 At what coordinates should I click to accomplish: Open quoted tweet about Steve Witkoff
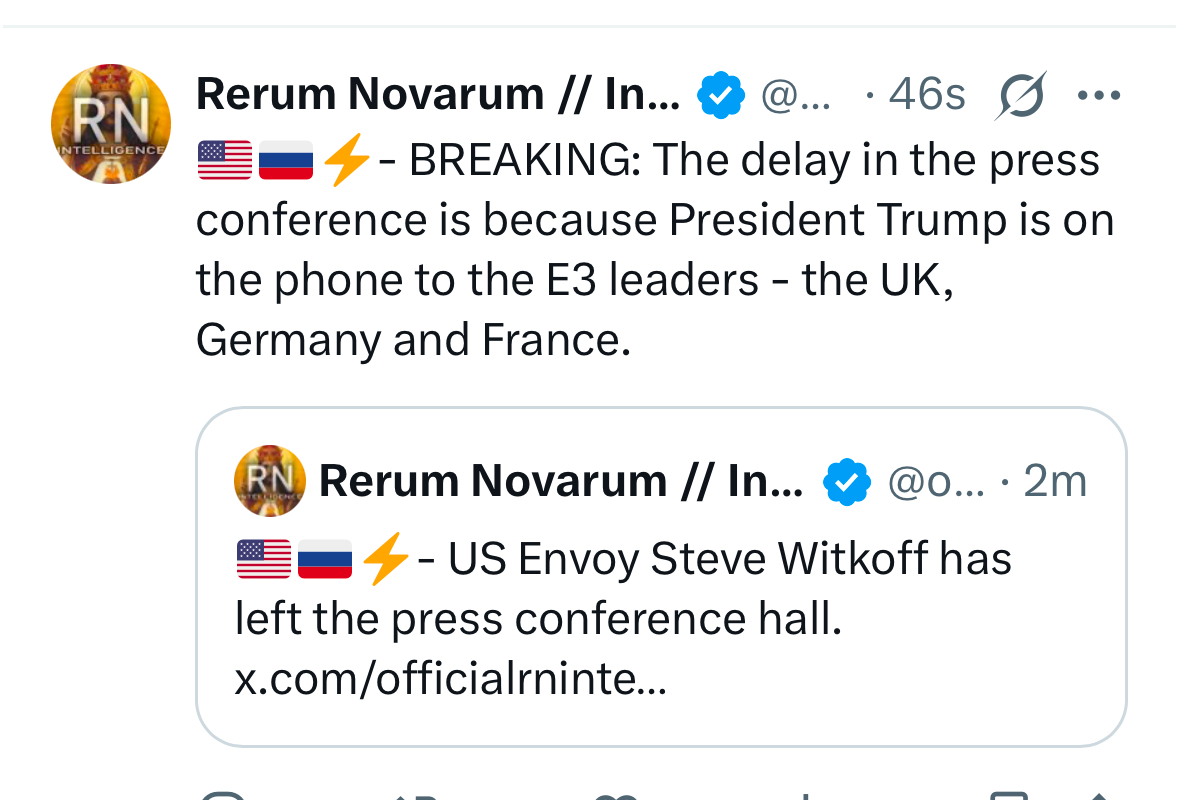[660, 590]
